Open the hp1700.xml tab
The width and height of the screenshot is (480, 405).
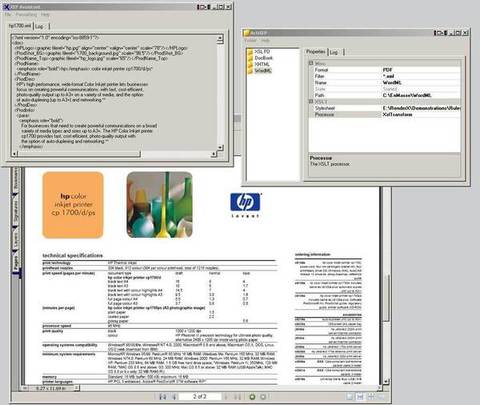pyautogui.click(x=20, y=26)
